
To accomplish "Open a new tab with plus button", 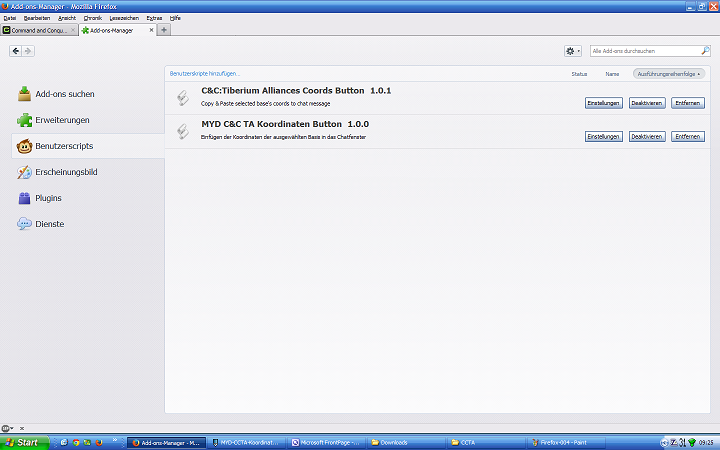I will [x=164, y=30].
